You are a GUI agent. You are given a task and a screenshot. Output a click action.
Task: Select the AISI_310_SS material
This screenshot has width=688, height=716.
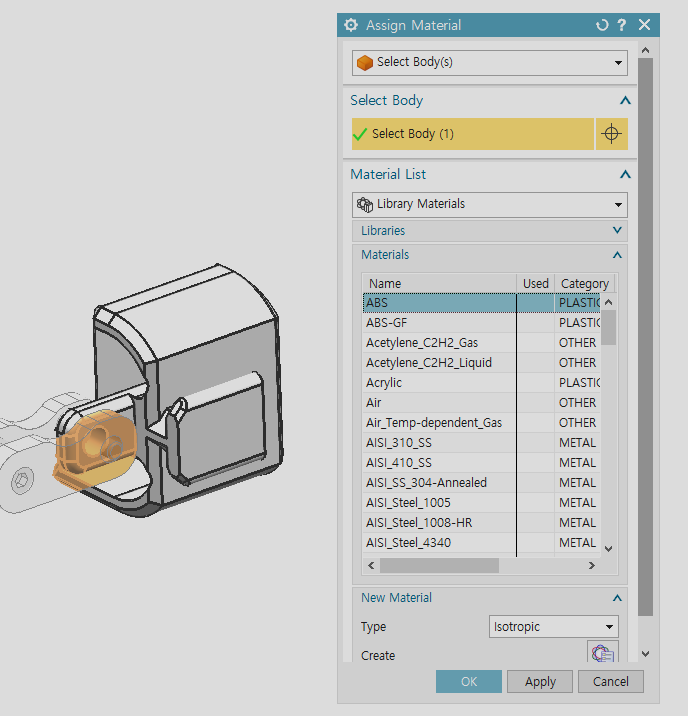coord(481,443)
